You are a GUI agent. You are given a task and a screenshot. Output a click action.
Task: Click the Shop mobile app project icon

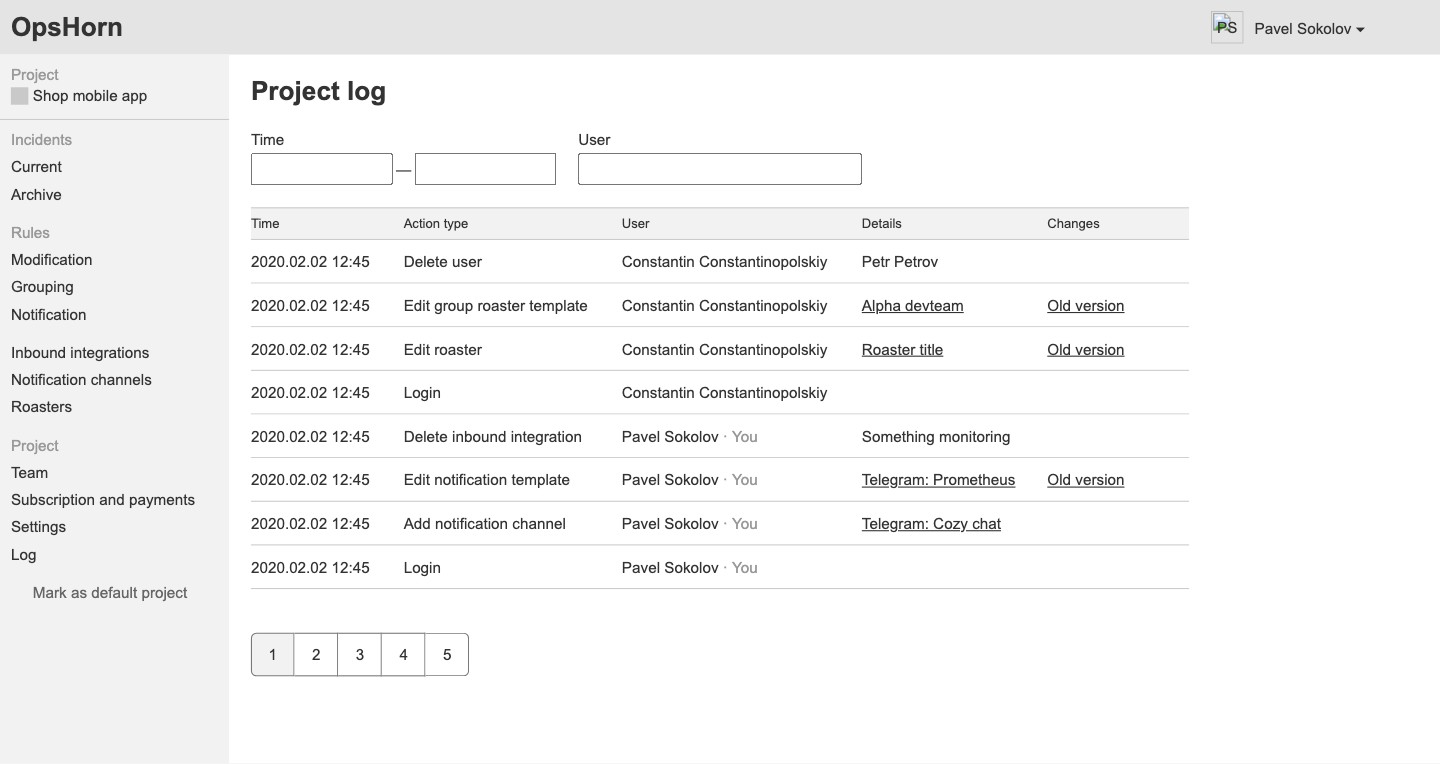19,96
